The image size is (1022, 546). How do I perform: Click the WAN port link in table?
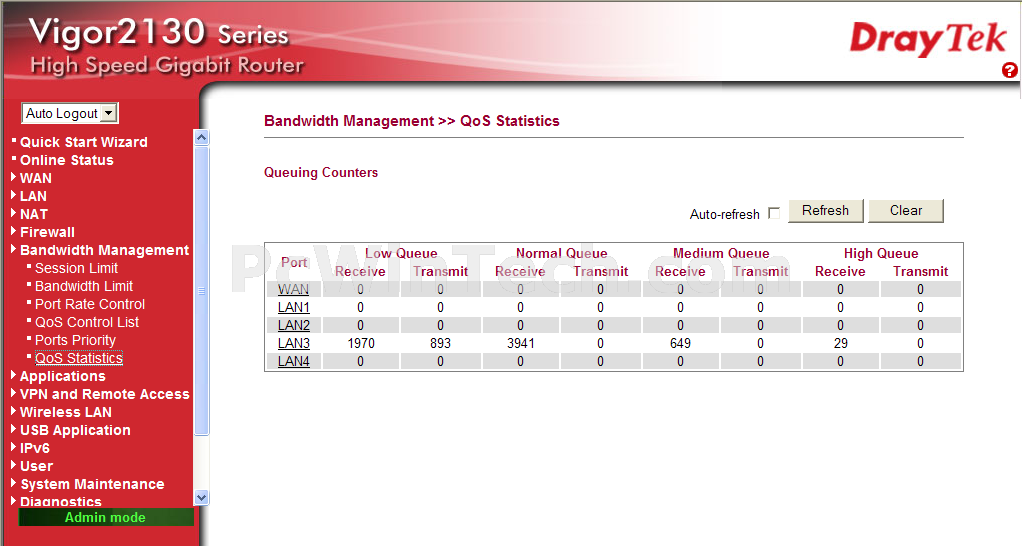pyautogui.click(x=293, y=289)
